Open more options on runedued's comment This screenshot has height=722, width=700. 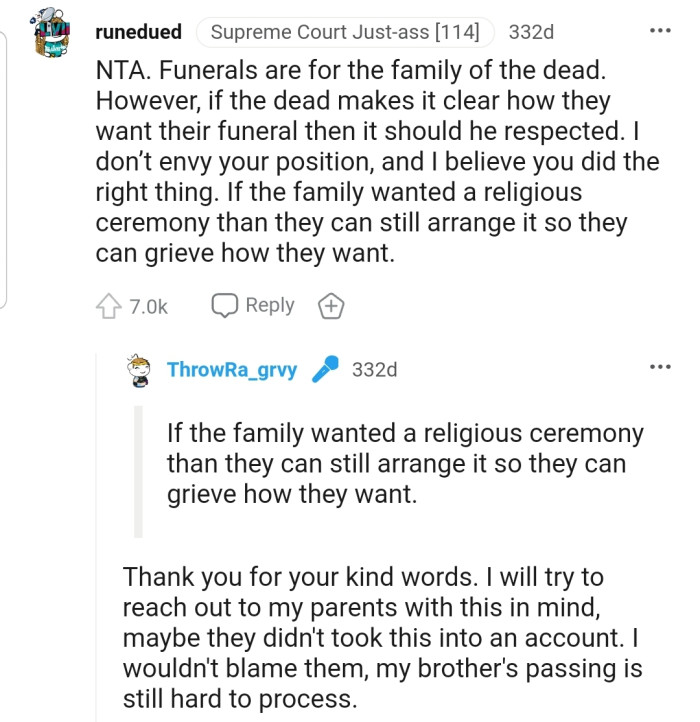pyautogui.click(x=659, y=31)
